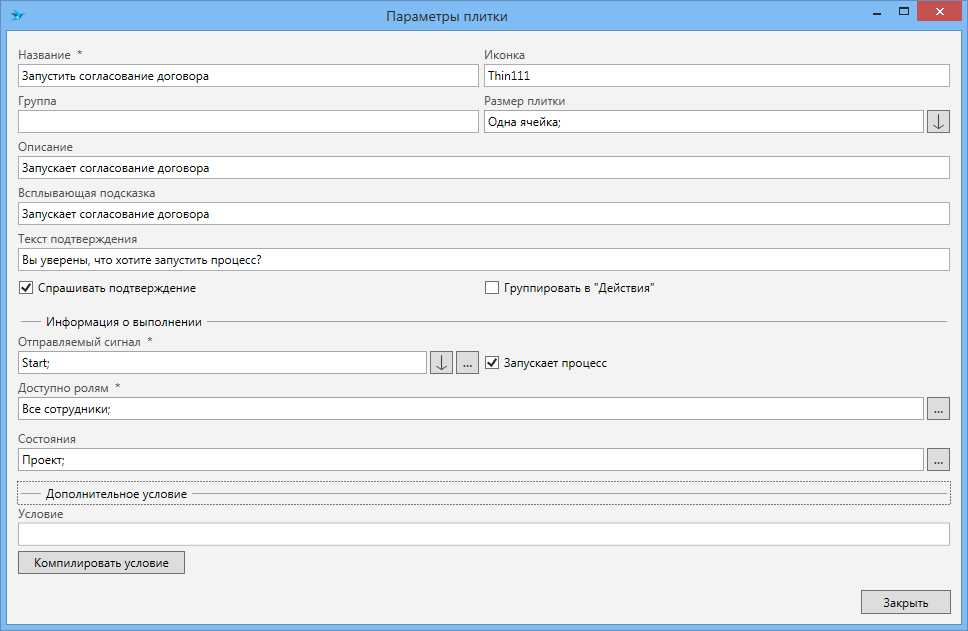Click the app icon in title bar
The height and width of the screenshot is (631, 968).
pyautogui.click(x=17, y=16)
